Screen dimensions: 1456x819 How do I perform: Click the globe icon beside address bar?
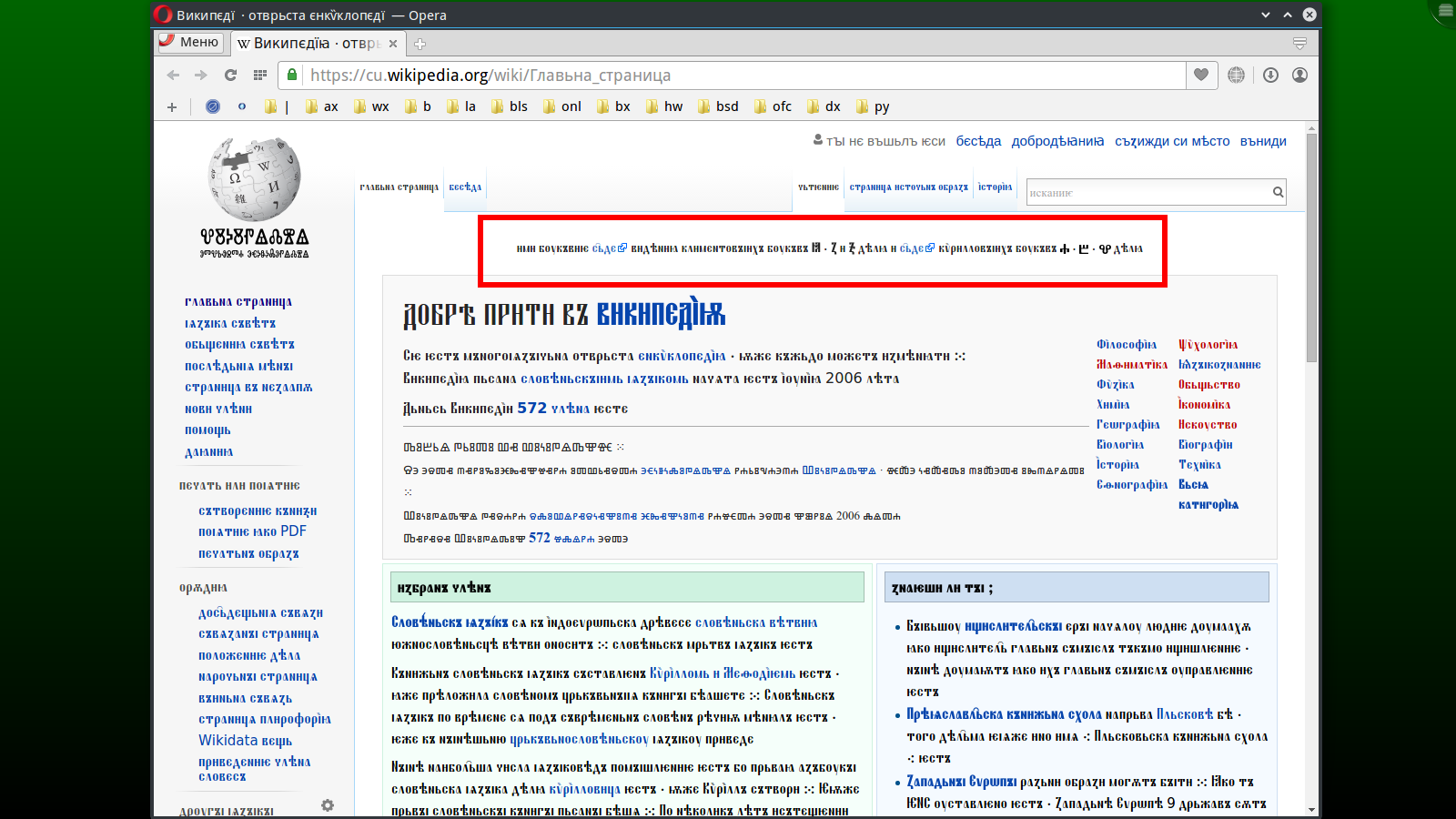pos(1236,76)
